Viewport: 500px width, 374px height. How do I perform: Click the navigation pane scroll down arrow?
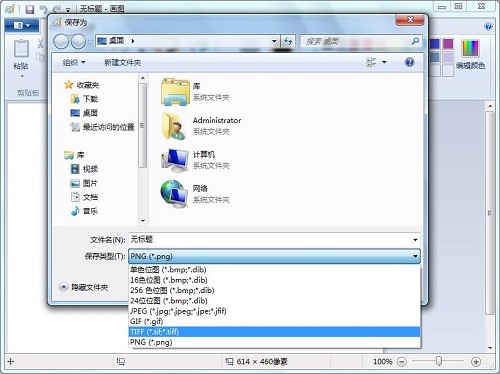coord(143,221)
